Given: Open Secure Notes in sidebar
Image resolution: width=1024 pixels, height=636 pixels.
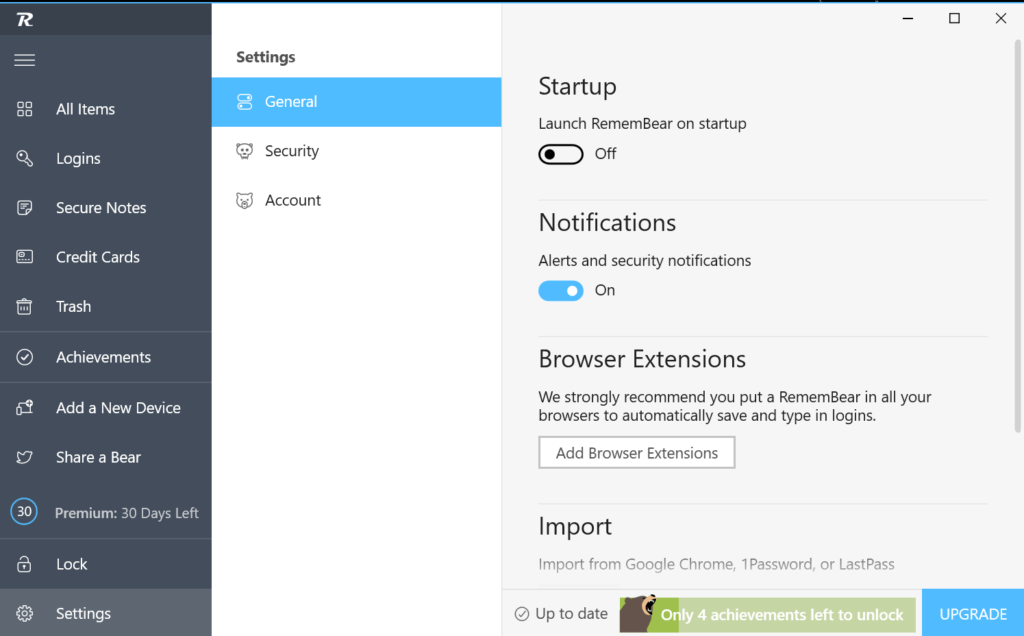Looking at the screenshot, I should [x=106, y=208].
